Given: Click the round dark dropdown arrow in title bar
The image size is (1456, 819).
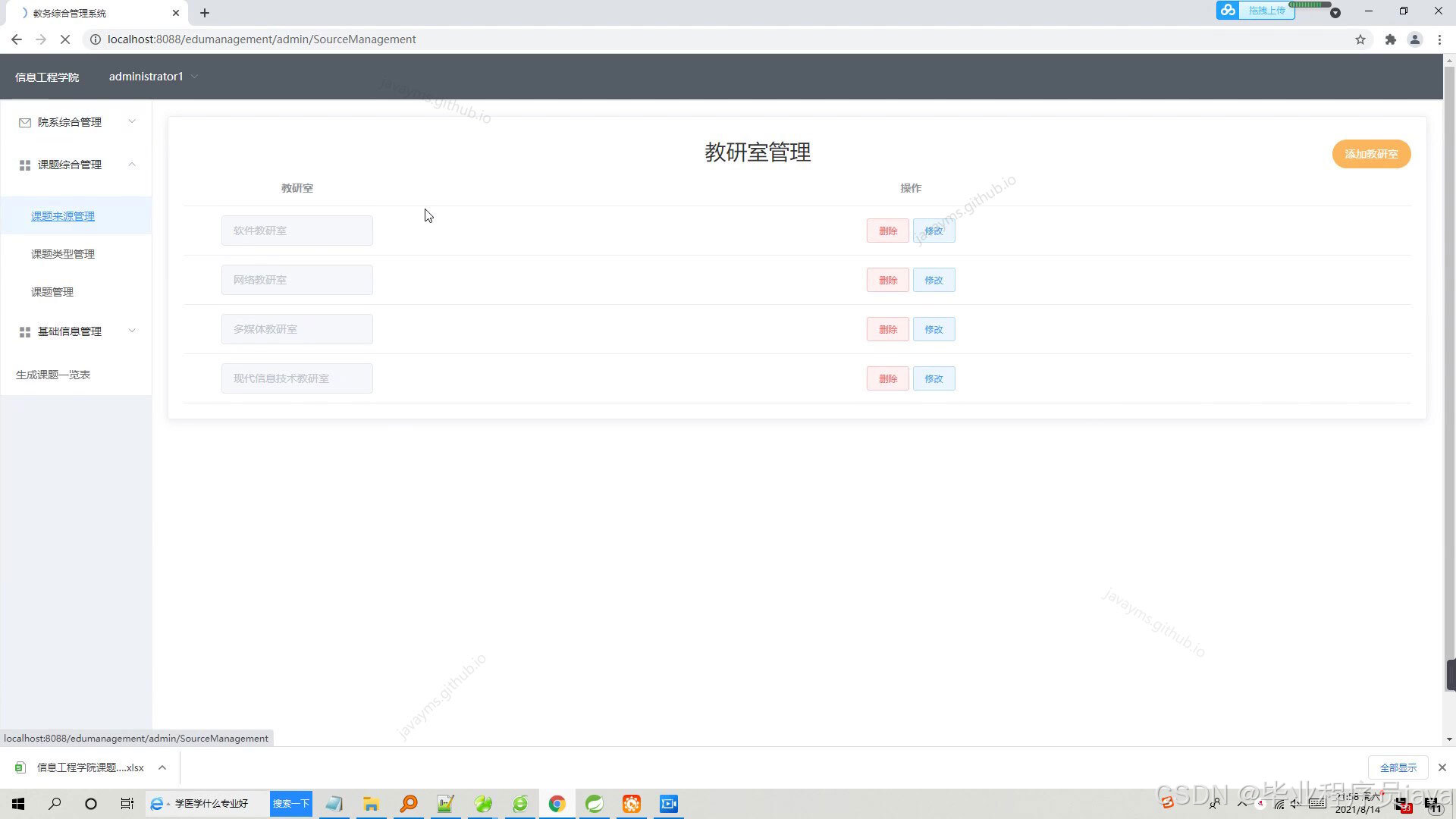Looking at the screenshot, I should pos(1335,12).
